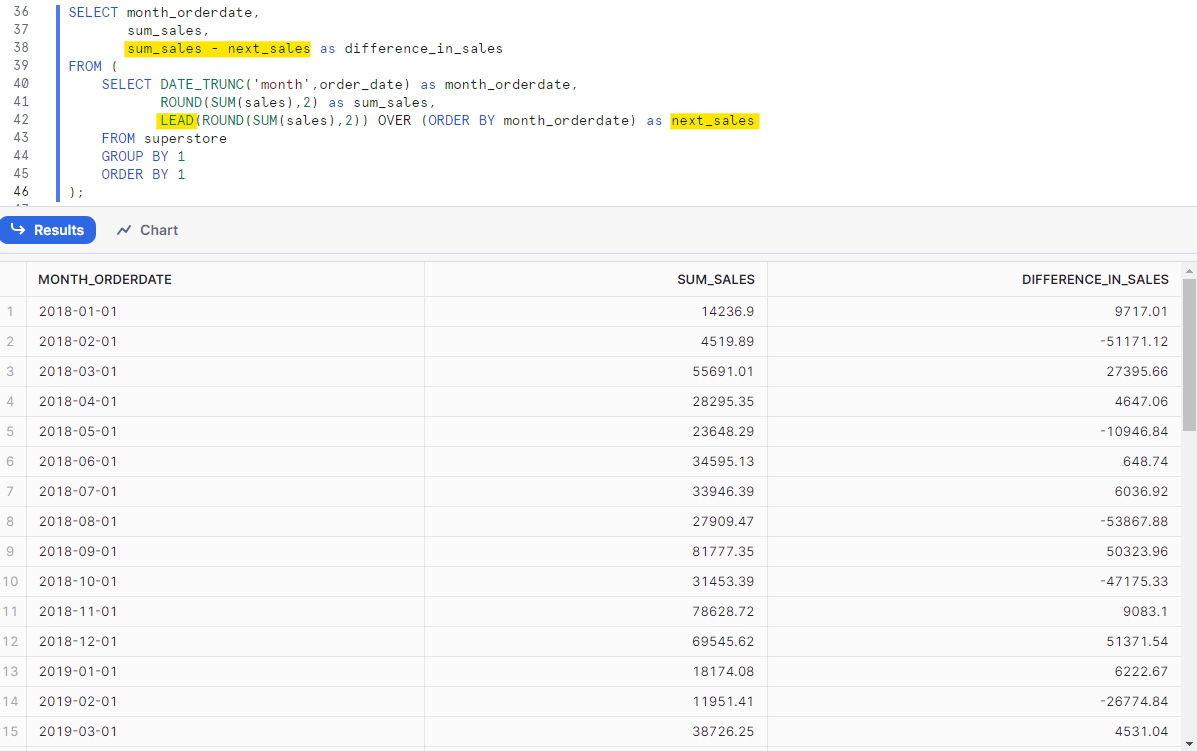Image resolution: width=1197 pixels, height=751 pixels.
Task: Click the scroll up arrow of results grid
Action: [x=1189, y=271]
